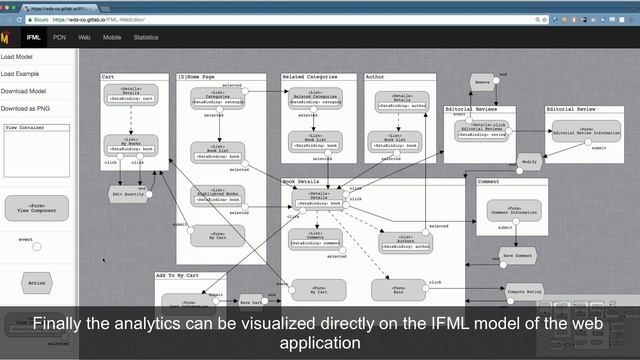Select the Editorial Review Information form
Screen dimensions: 640x360
click(586, 131)
